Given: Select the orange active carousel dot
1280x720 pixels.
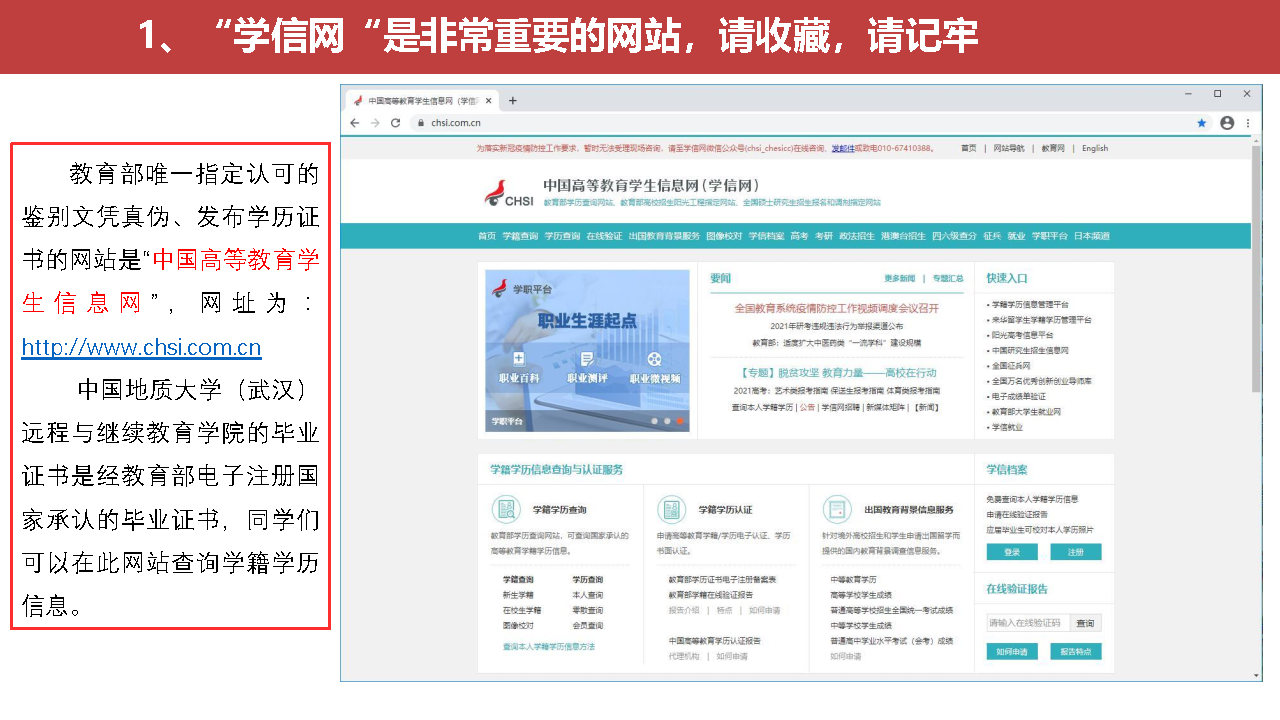Looking at the screenshot, I should 680,421.
